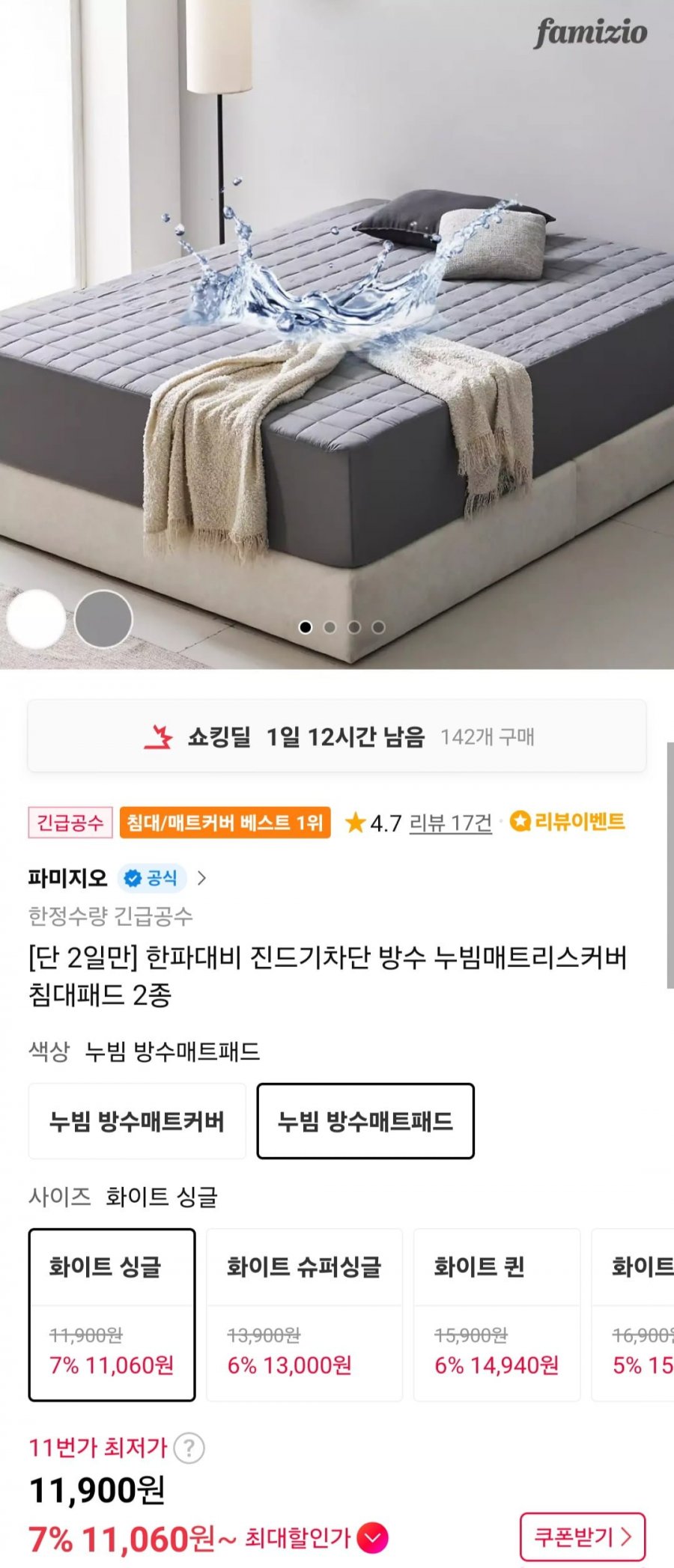This screenshot has width=674, height=1568.
Task: Tap the 긴급공수 tag label
Action: point(70,823)
